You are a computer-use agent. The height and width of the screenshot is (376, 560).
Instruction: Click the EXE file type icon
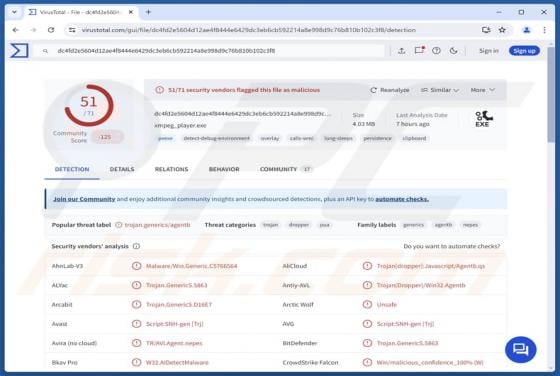click(483, 119)
